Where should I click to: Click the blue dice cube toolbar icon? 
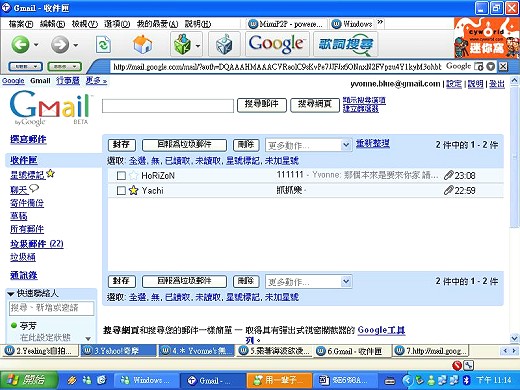pyautogui.click(x=224, y=44)
